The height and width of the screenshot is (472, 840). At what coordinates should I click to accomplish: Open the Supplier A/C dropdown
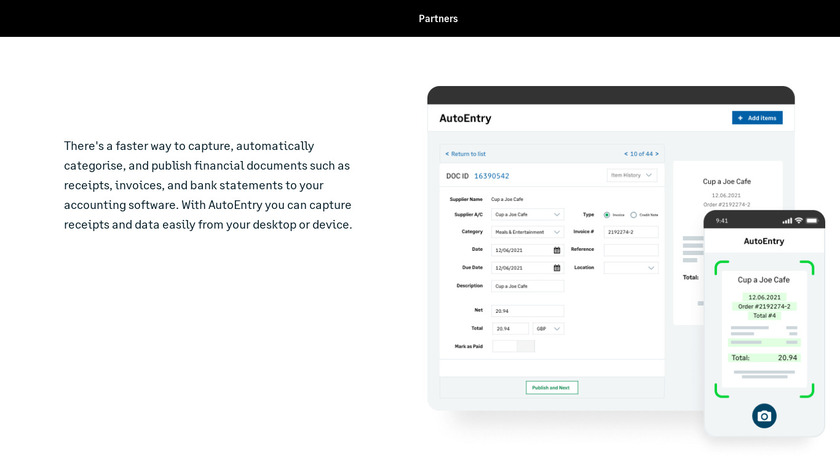[x=527, y=214]
